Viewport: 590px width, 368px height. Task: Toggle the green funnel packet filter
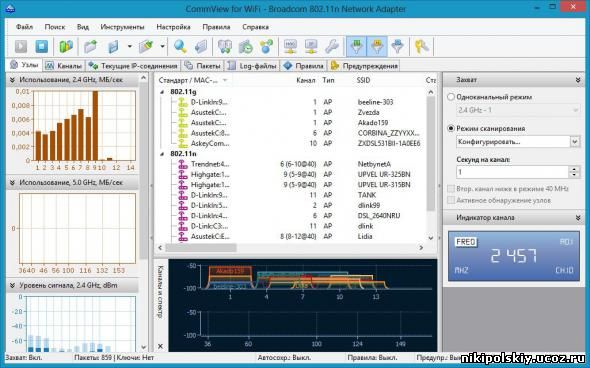[356, 46]
